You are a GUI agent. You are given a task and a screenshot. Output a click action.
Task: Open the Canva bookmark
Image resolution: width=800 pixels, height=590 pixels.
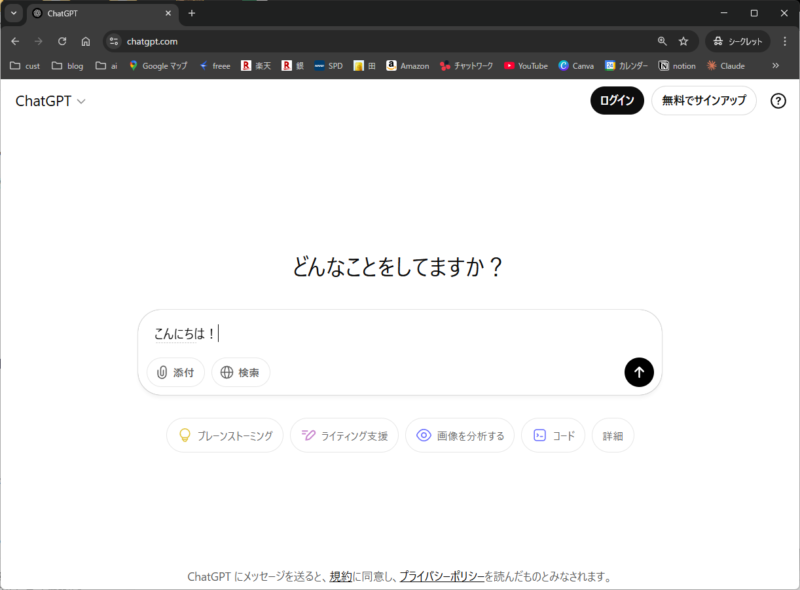point(576,66)
